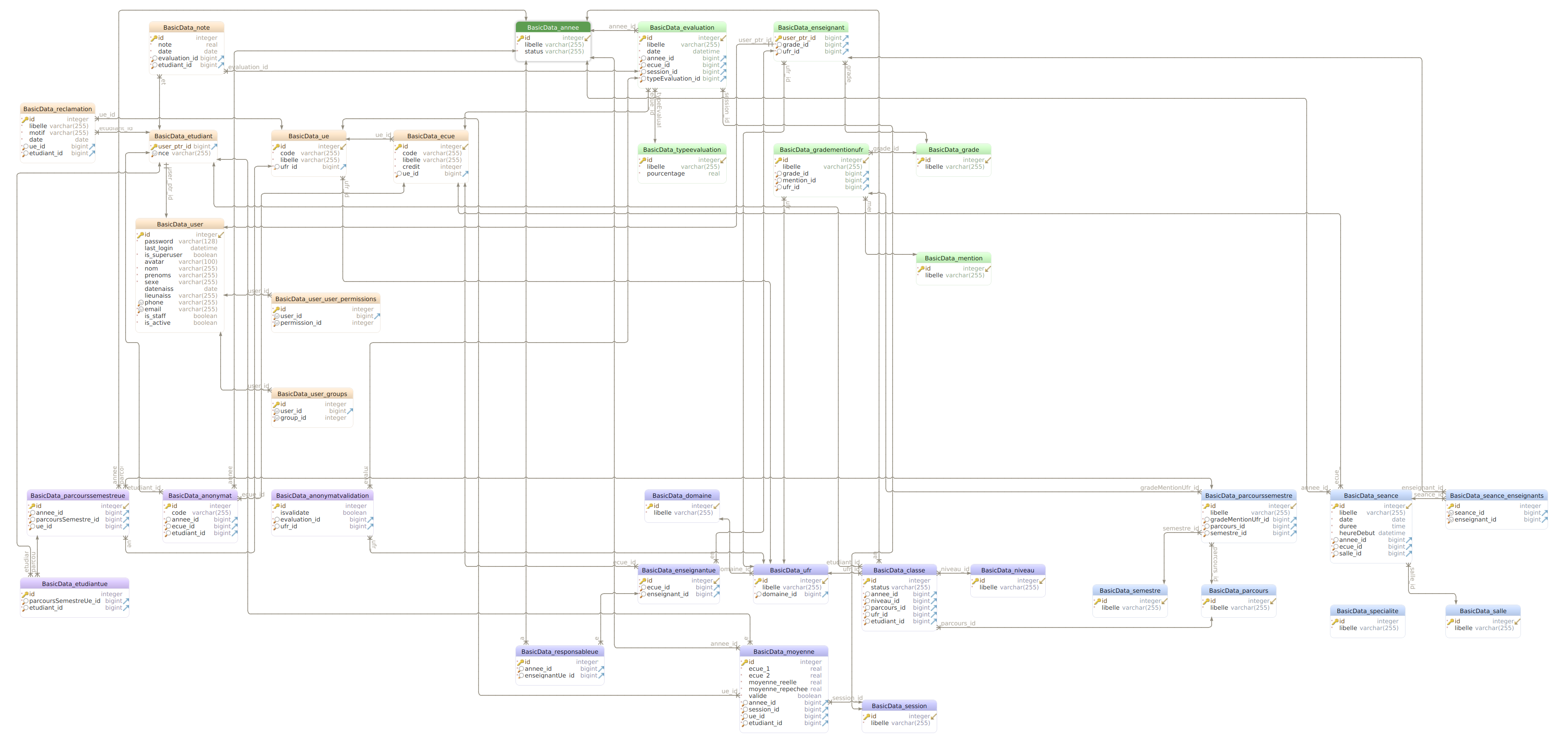1568x753 pixels.
Task: Click the green BasicData_annee header
Action: (x=552, y=28)
